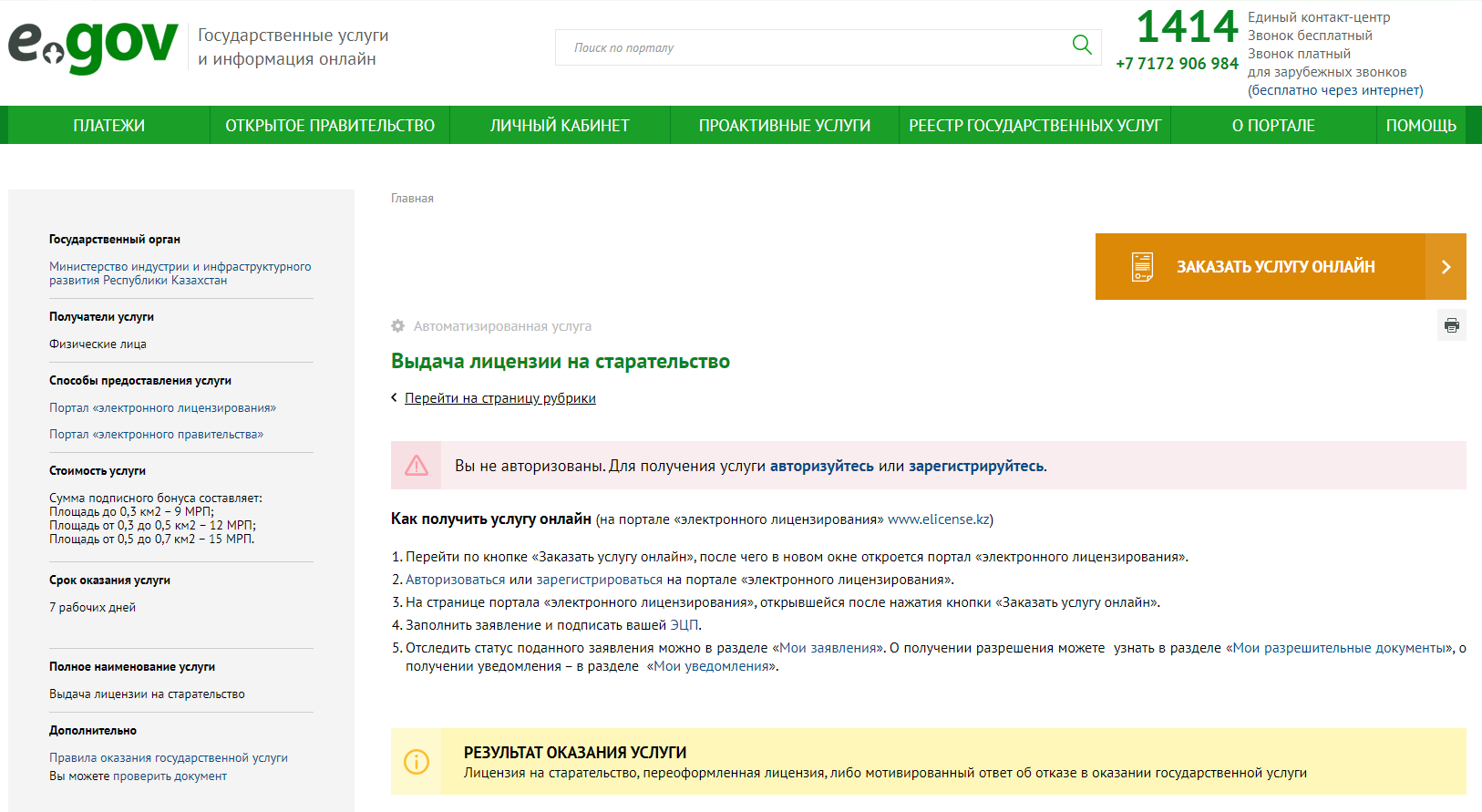This screenshot has width=1482, height=812.
Task: Click gear icon near automated service label
Action: [x=398, y=326]
